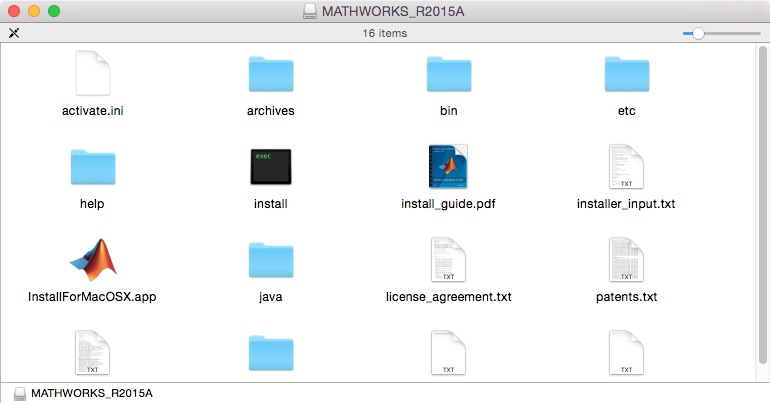Select the installer_input.txt file icon
Image resolution: width=770 pixels, height=405 pixels.
click(x=626, y=166)
